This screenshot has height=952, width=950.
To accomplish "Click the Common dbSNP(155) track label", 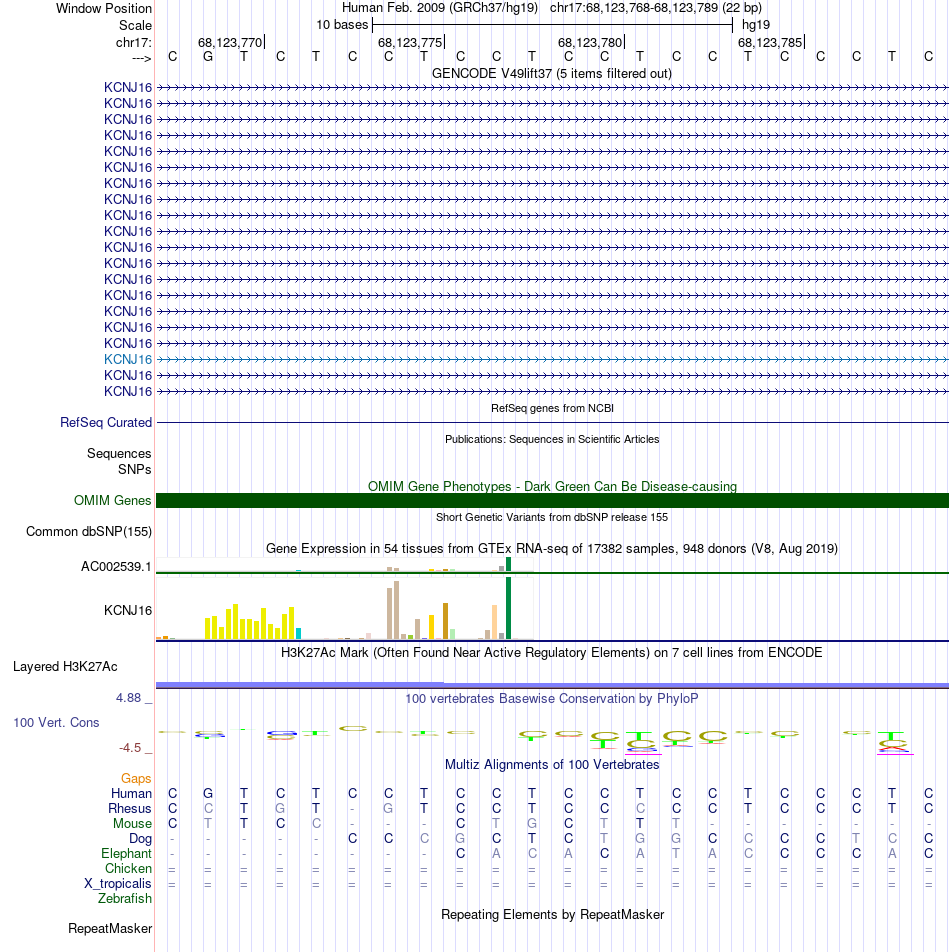I will (89, 532).
